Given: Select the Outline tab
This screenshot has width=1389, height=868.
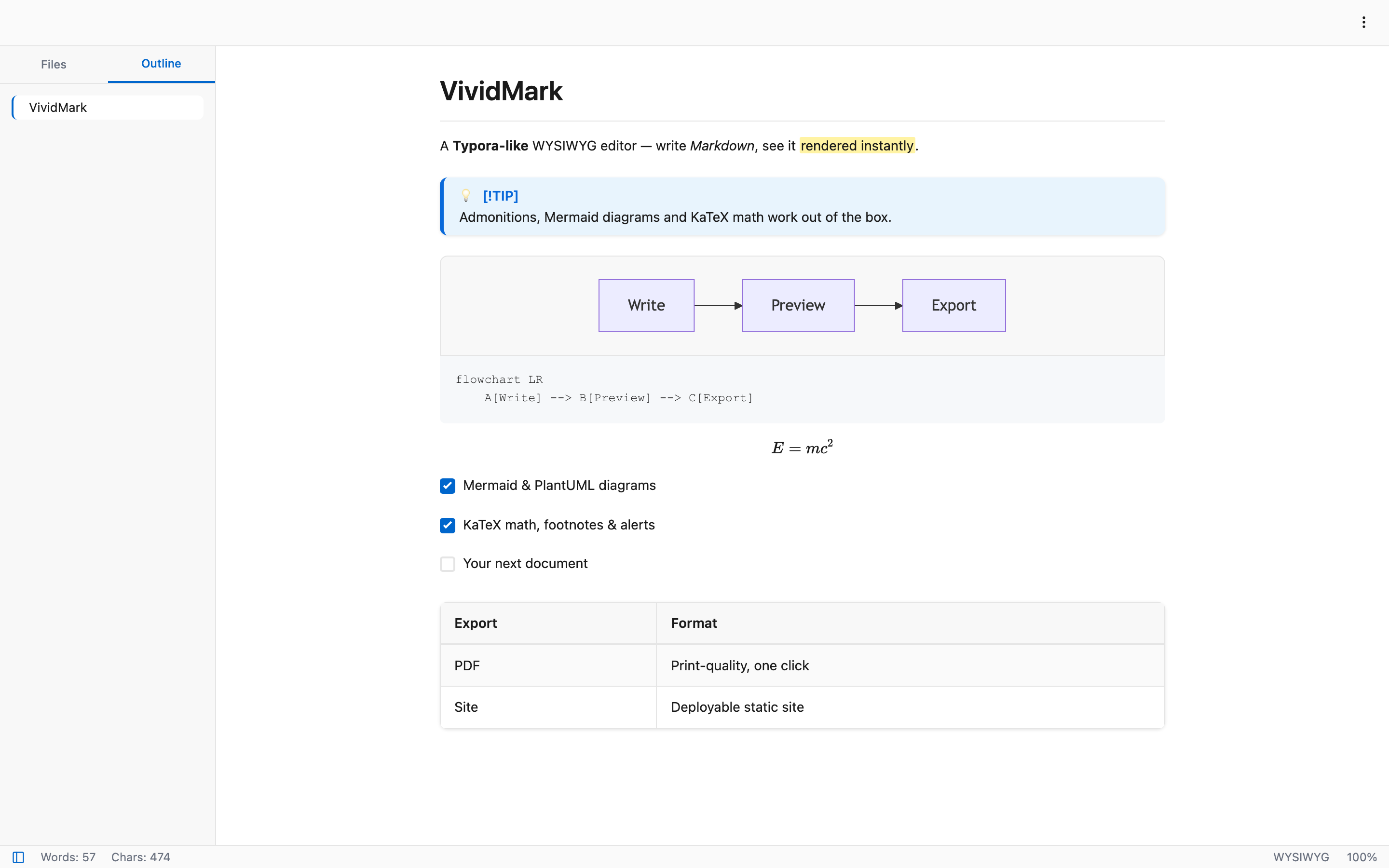Looking at the screenshot, I should pos(161,64).
